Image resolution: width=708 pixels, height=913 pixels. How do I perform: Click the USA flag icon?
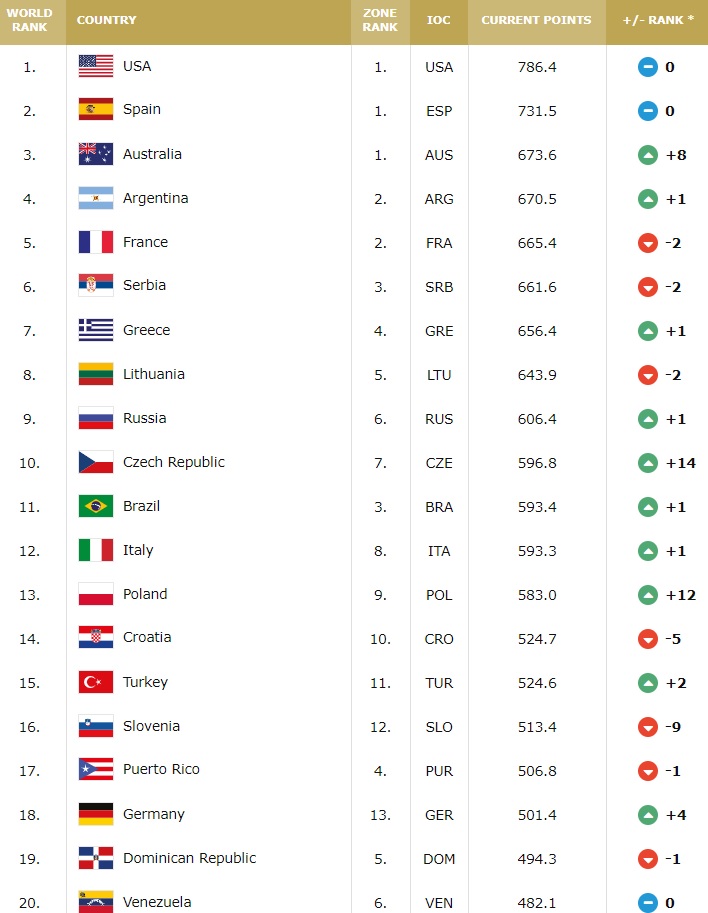tap(96, 66)
